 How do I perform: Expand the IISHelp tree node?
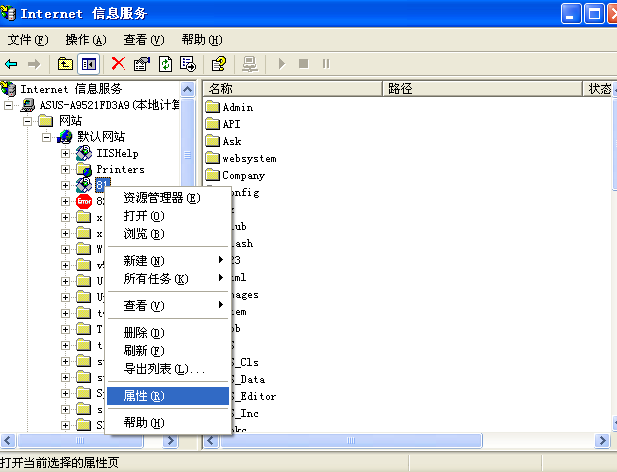click(66, 153)
